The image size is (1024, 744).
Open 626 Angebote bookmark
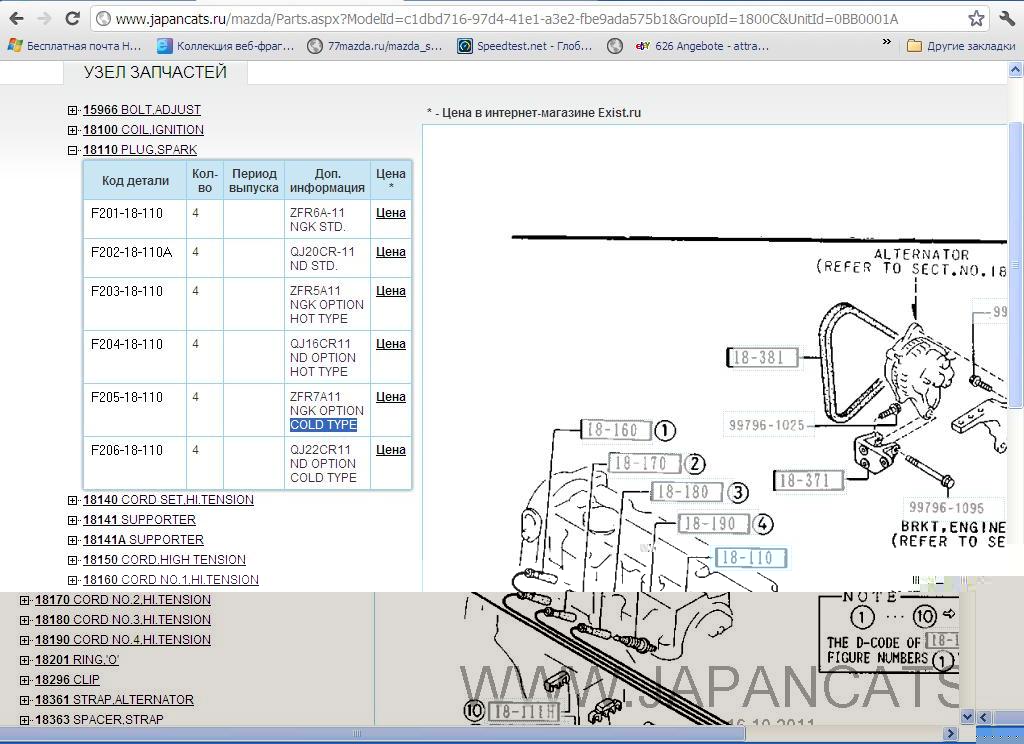701,46
